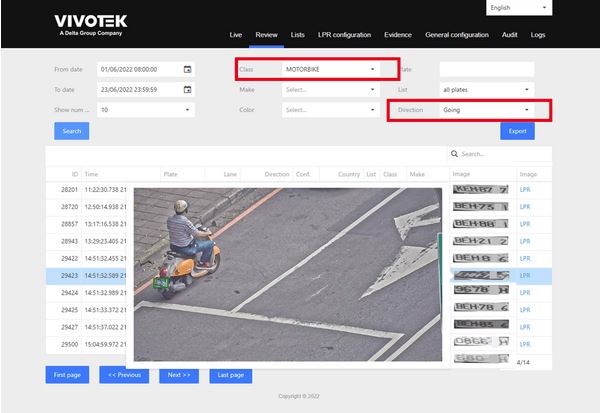This screenshot has width=600, height=413.
Task: Open the To date calendar picker icon
Action: tap(188, 89)
